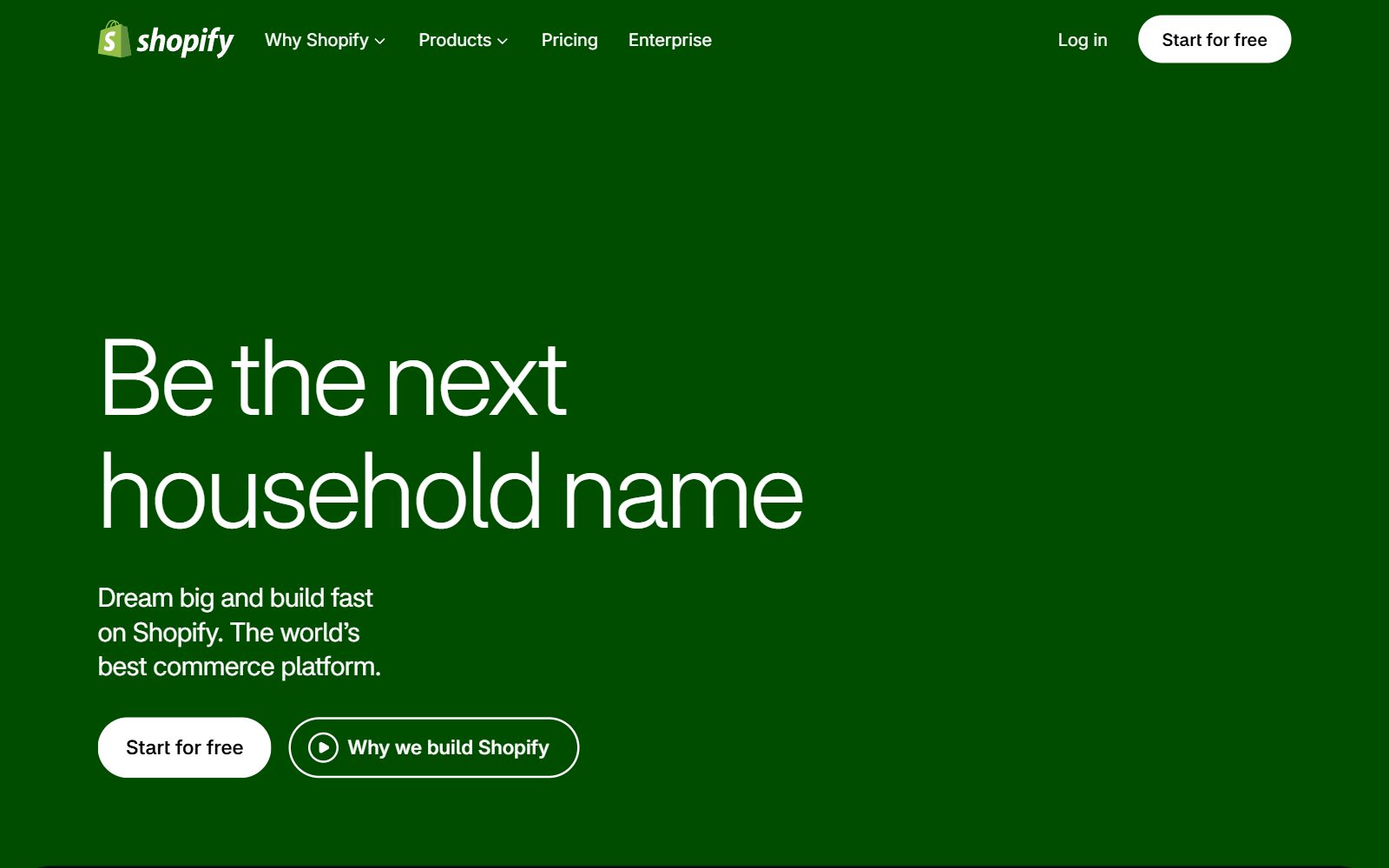Click the text 'best commerce platform.'

pos(240,667)
